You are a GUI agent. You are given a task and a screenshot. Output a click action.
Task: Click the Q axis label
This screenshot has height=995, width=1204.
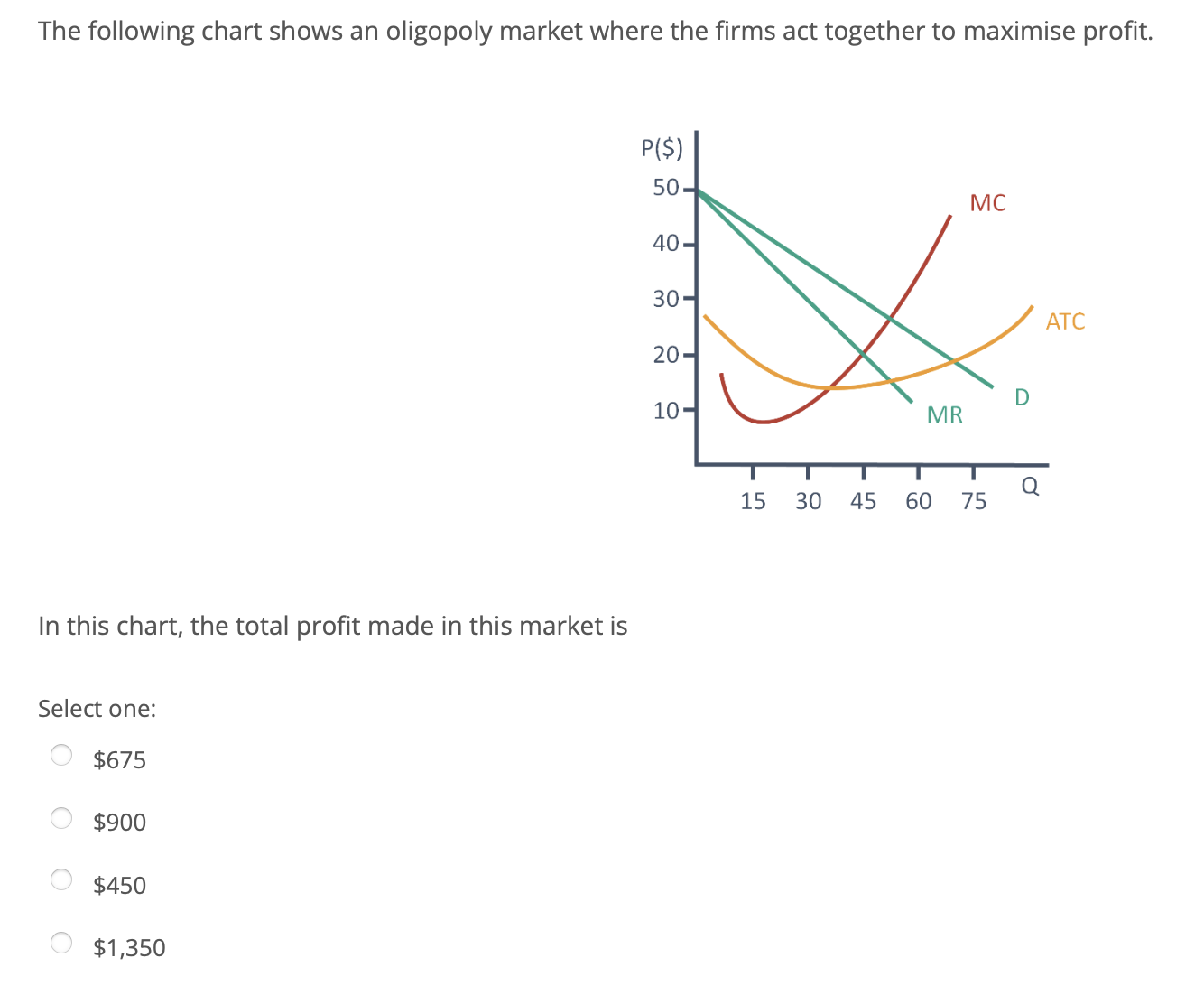[x=1030, y=485]
